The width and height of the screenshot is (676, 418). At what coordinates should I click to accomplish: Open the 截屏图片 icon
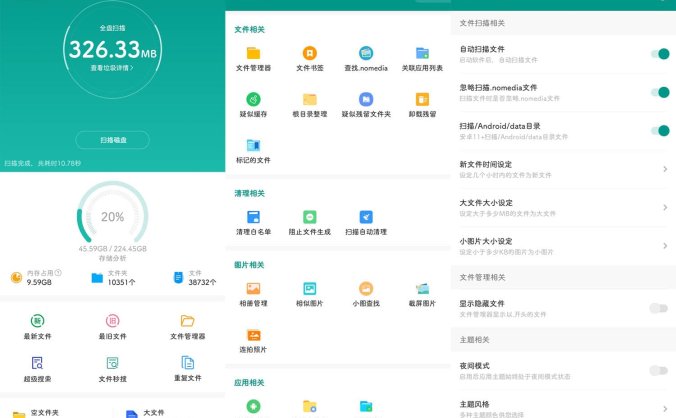coord(422,288)
